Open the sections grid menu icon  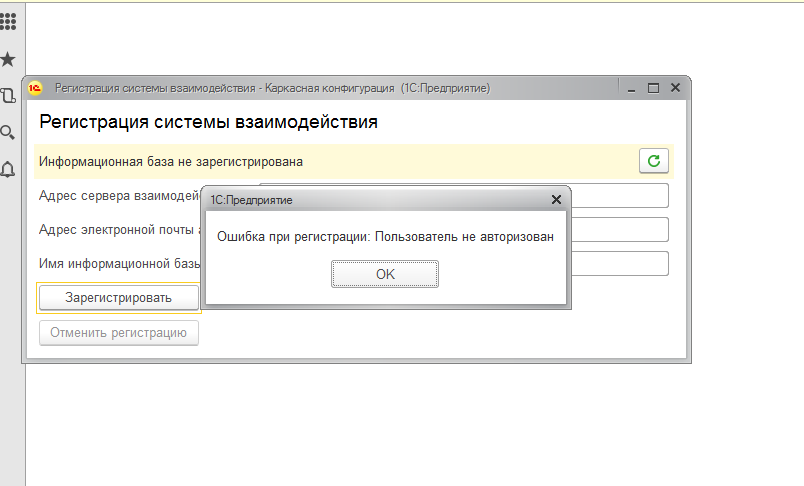click(x=8, y=22)
